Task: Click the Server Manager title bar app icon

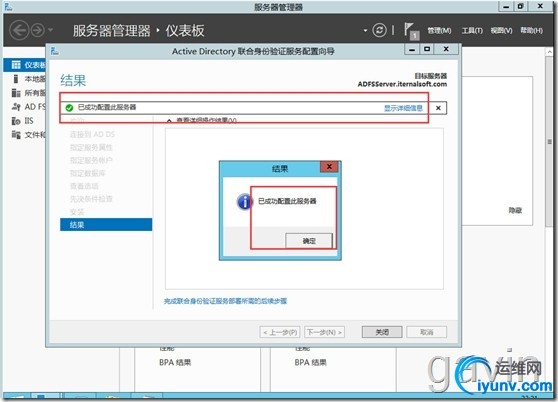Action: click(x=8, y=6)
